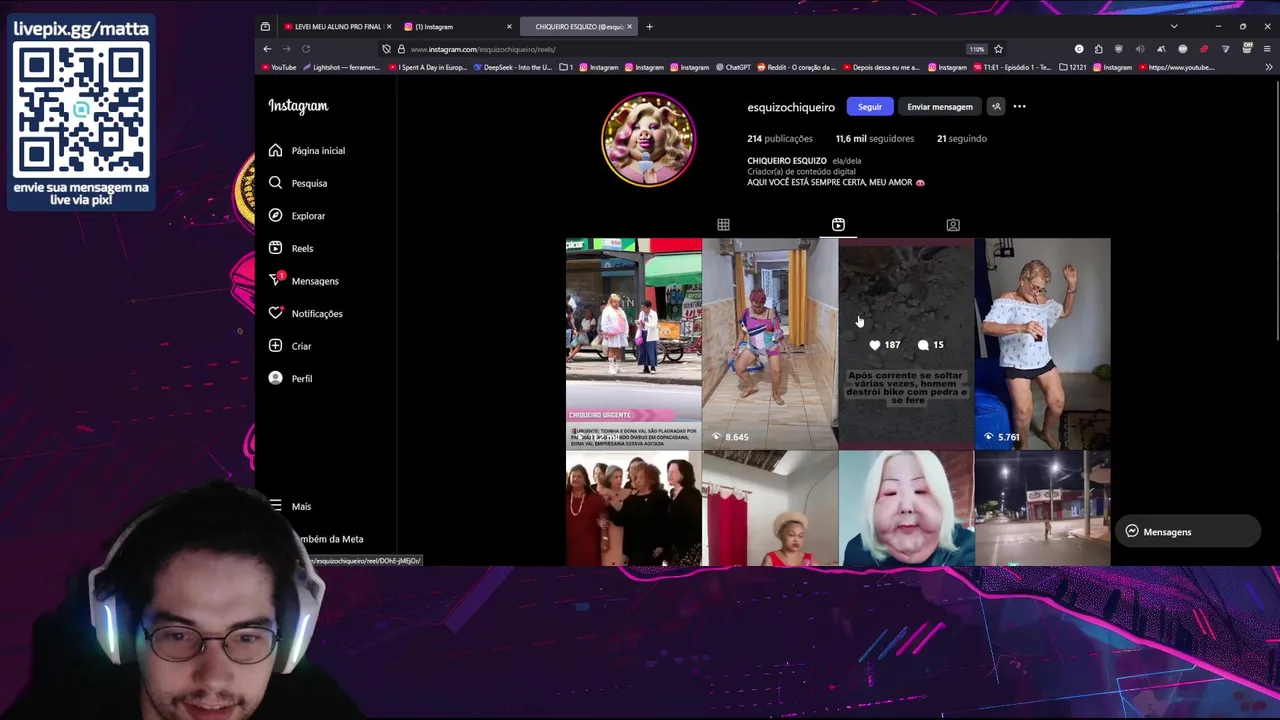Go to Reels in the sidebar
The width and height of the screenshot is (1280, 720).
point(291,248)
